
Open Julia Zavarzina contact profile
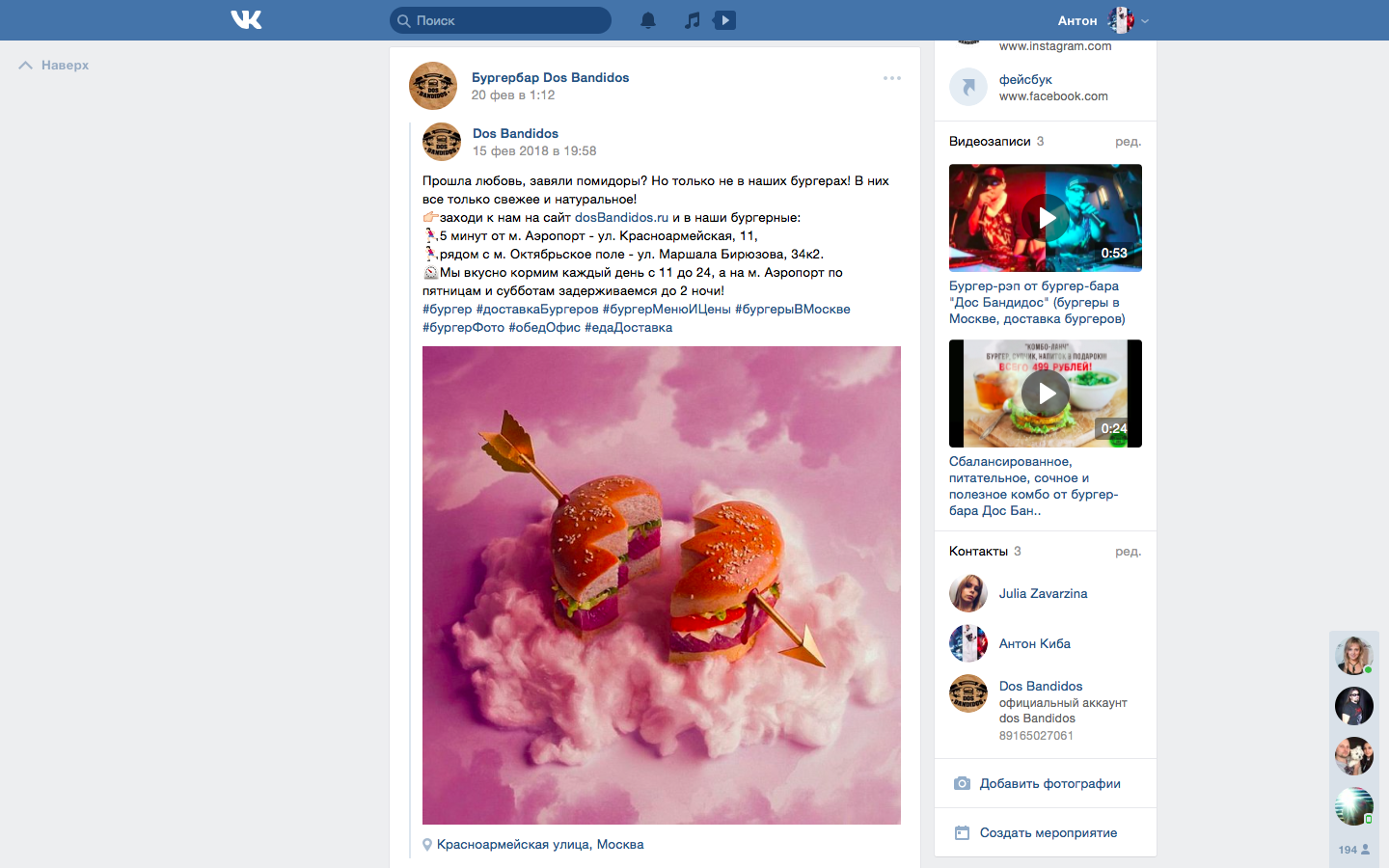(1043, 594)
